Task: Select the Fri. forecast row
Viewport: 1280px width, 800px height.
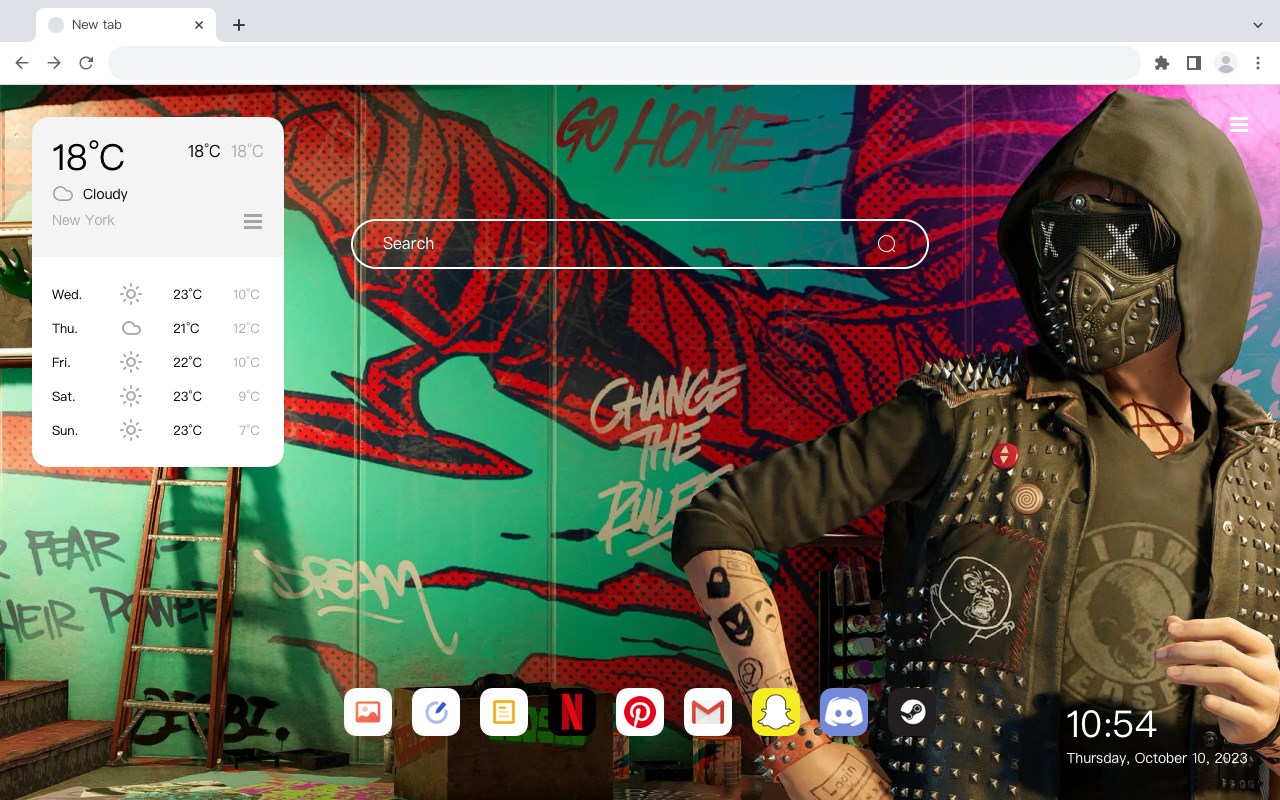Action: coord(158,362)
